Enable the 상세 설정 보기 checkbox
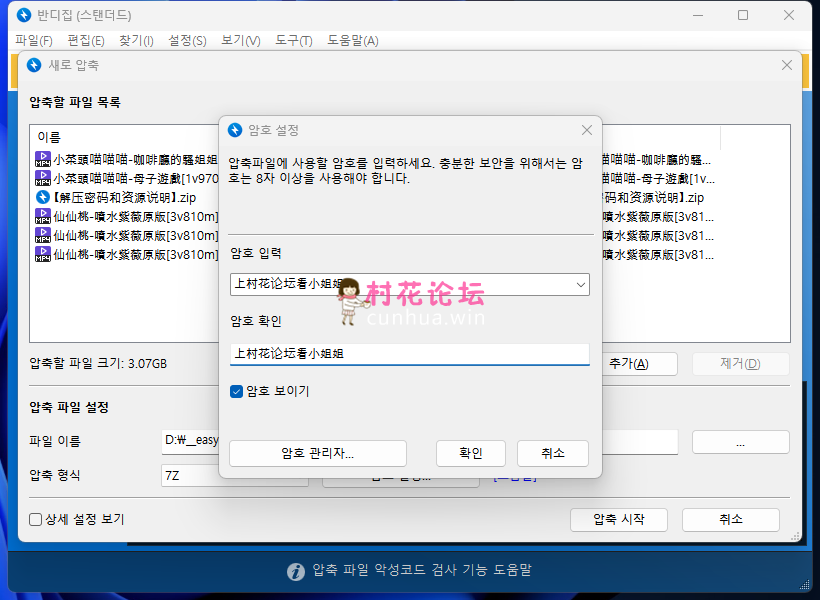820x600 pixels. (36, 520)
